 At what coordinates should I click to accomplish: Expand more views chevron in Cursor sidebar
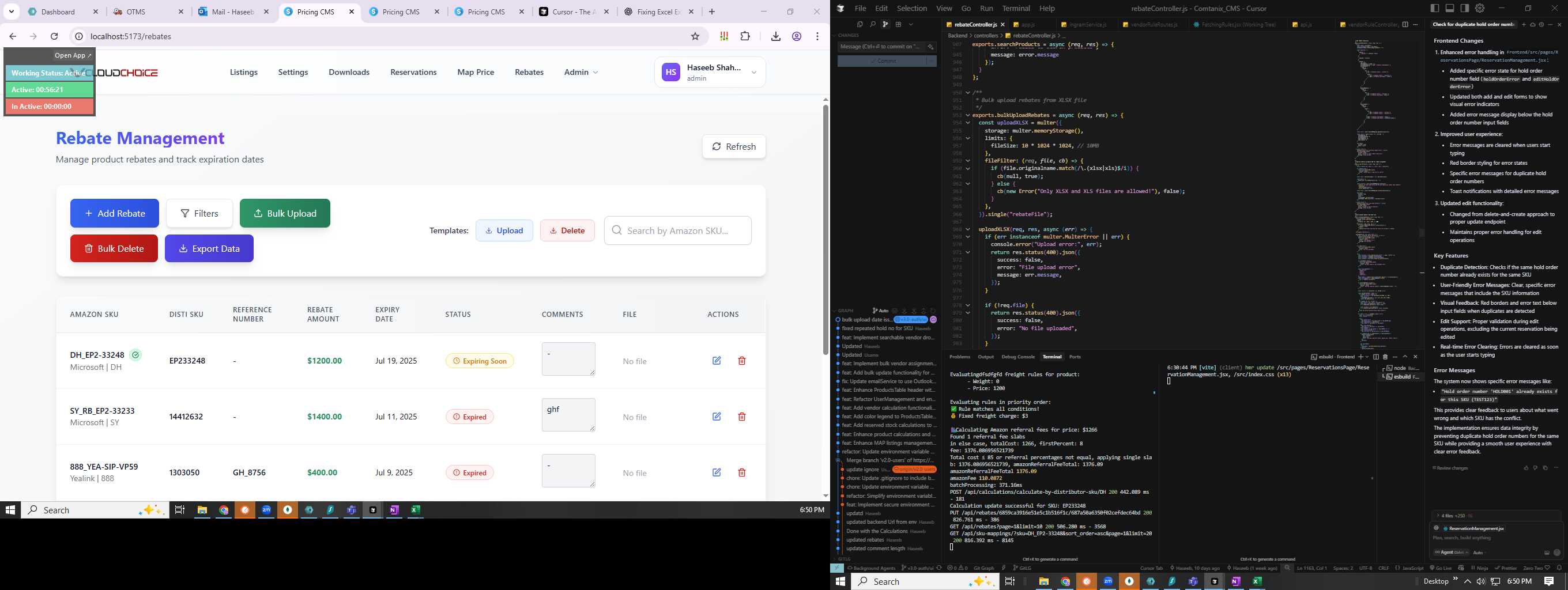(x=911, y=24)
